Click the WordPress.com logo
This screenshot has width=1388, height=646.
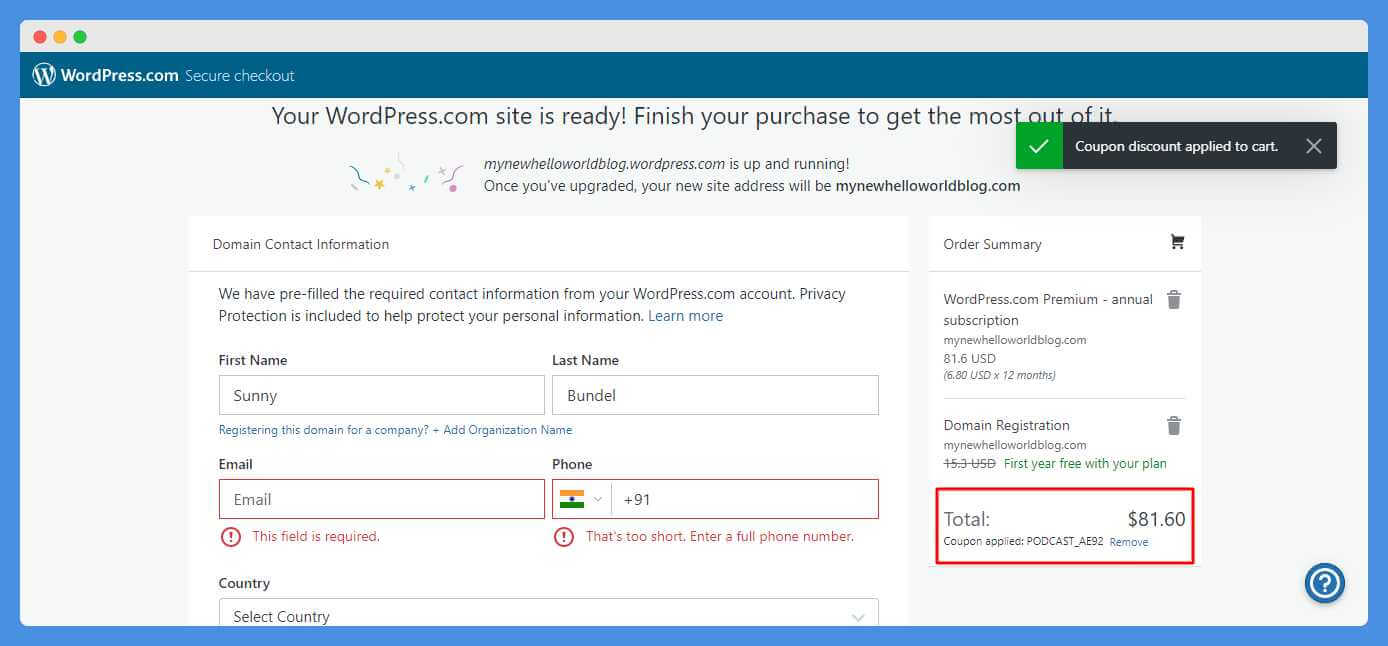point(43,74)
